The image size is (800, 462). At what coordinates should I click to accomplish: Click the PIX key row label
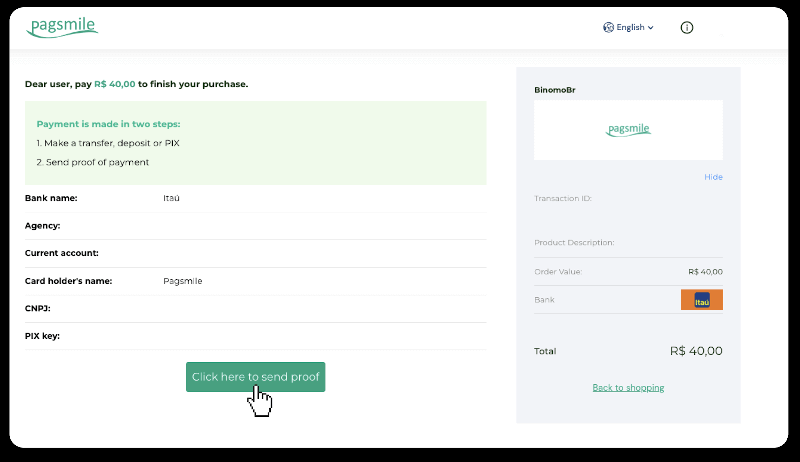pos(42,336)
